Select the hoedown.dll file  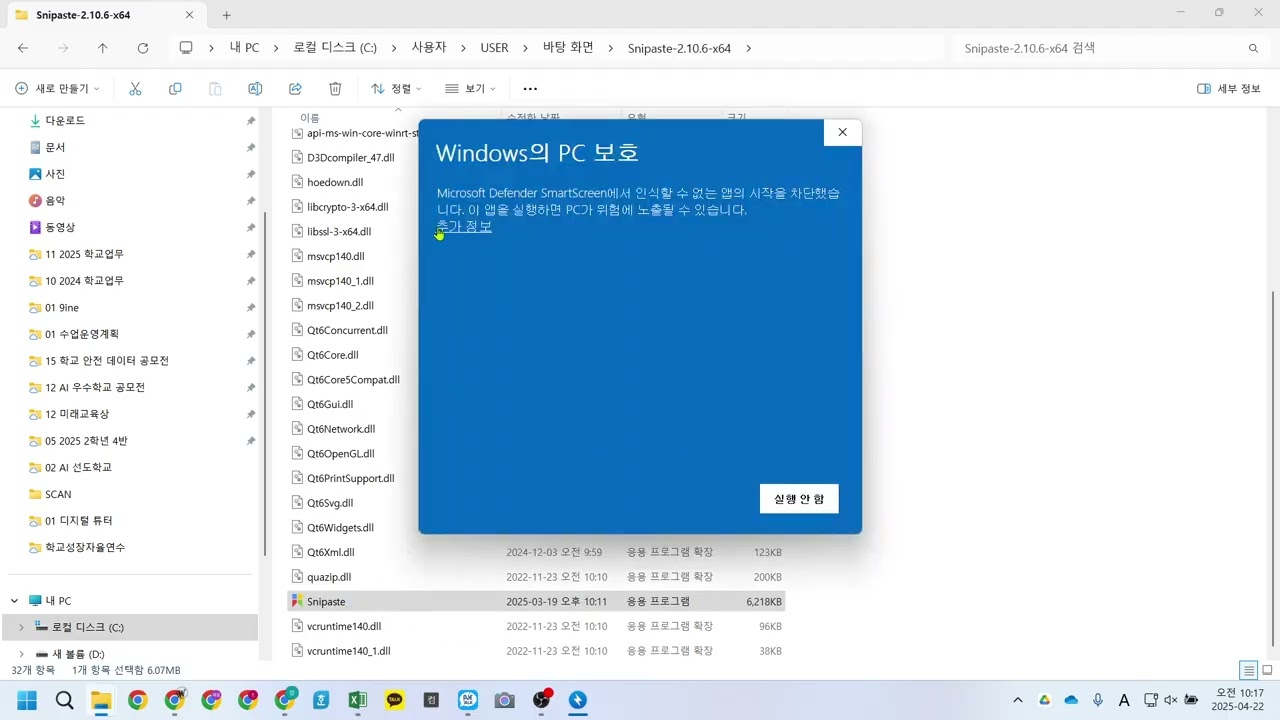335,182
